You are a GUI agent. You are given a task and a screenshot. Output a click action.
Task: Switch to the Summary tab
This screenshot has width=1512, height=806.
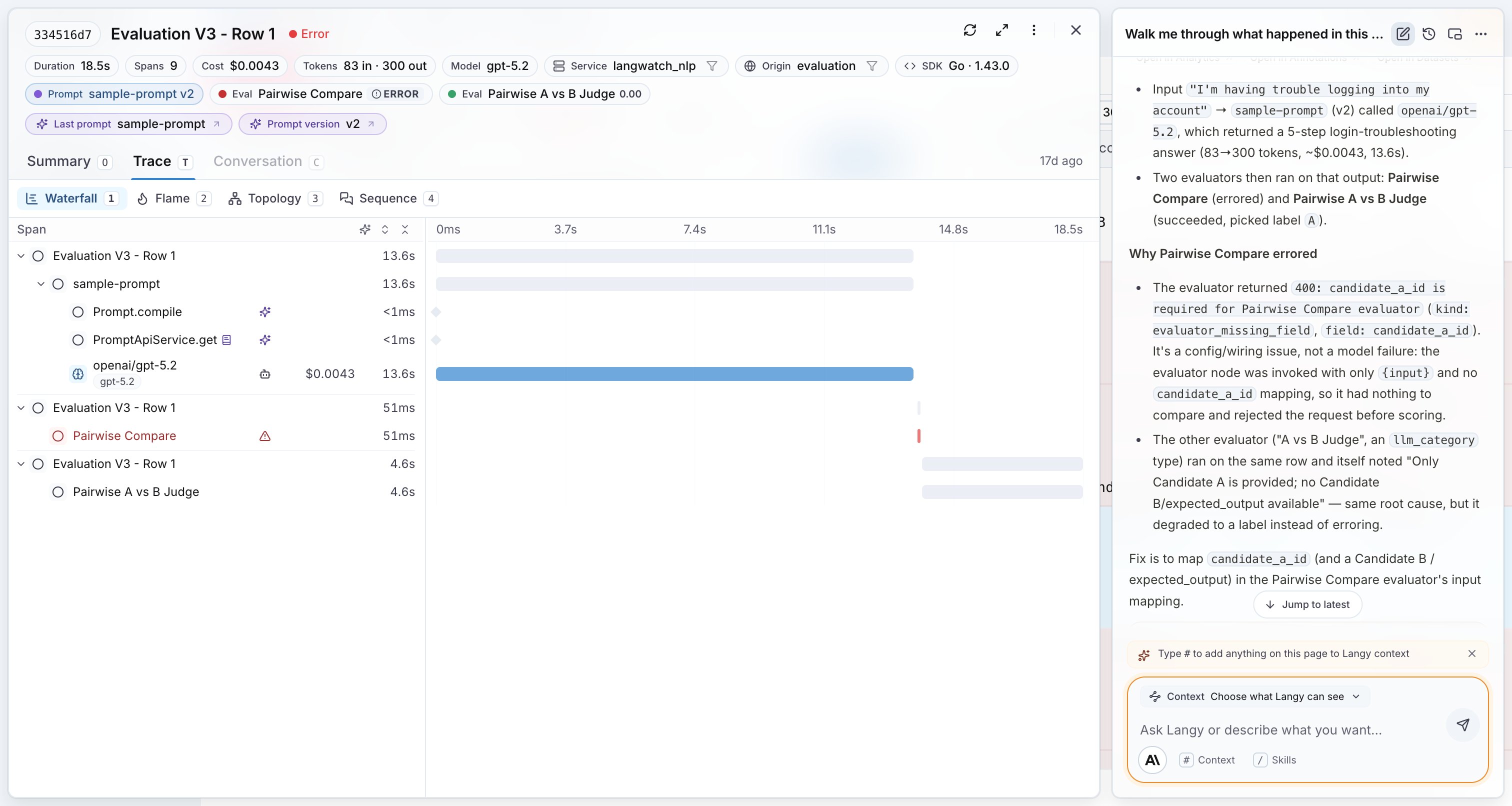click(69, 161)
